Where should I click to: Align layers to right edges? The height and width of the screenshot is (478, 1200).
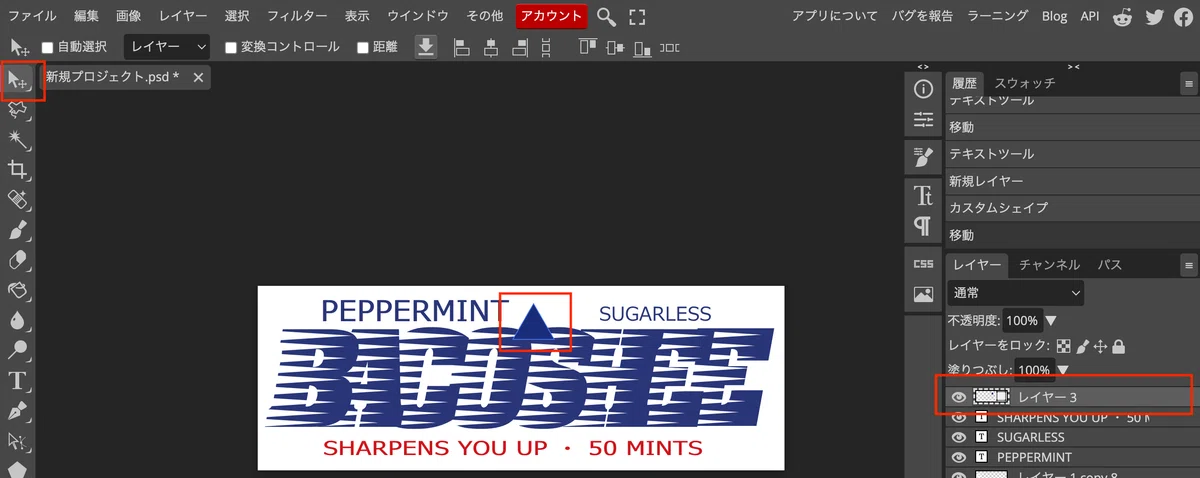pyautogui.click(x=519, y=47)
